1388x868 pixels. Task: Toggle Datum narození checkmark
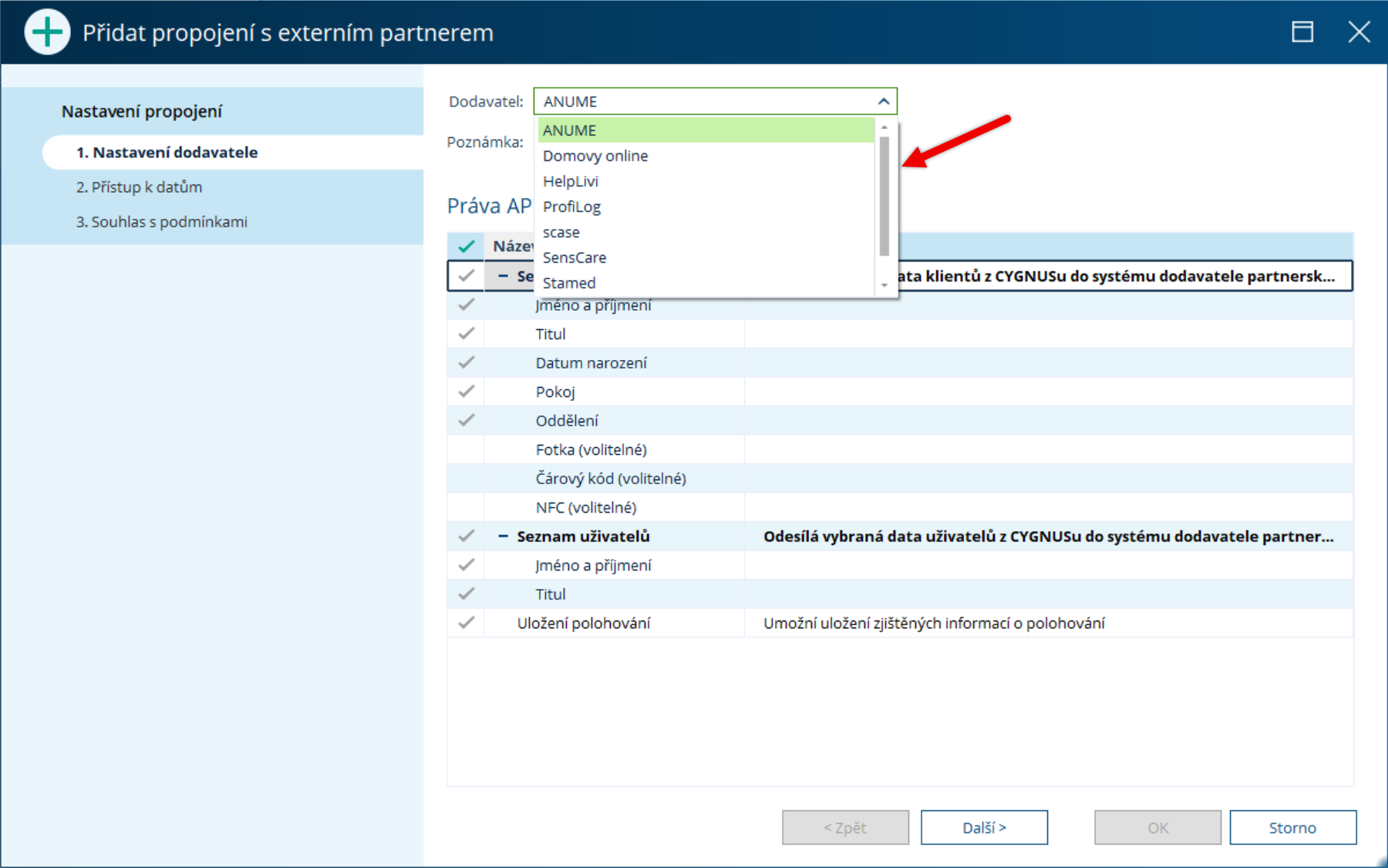point(466,362)
